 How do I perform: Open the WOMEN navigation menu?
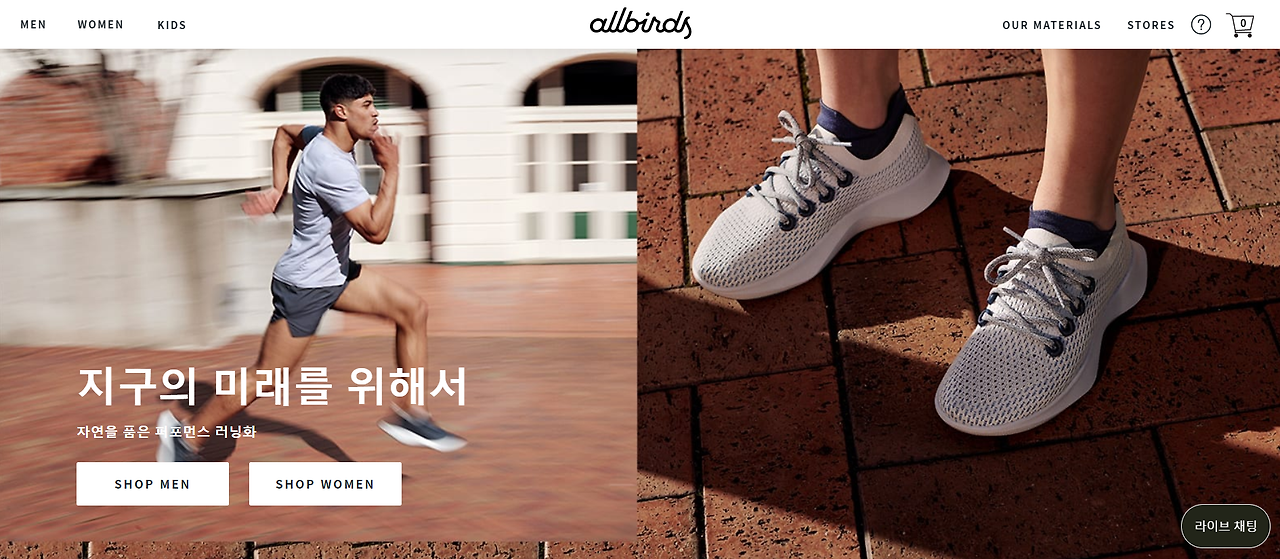(101, 25)
